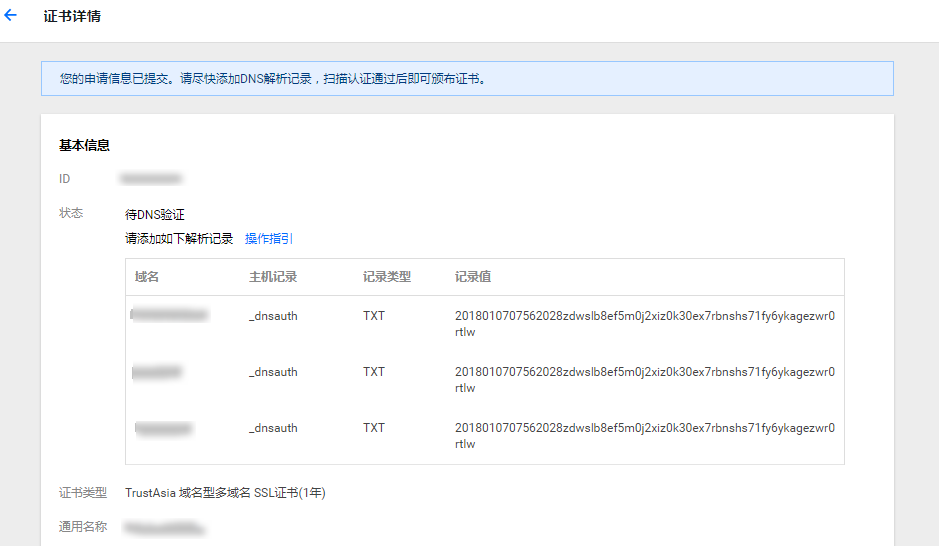Image resolution: width=939 pixels, height=546 pixels.
Task: Select _dnsauth host record in third row
Action: pos(273,428)
